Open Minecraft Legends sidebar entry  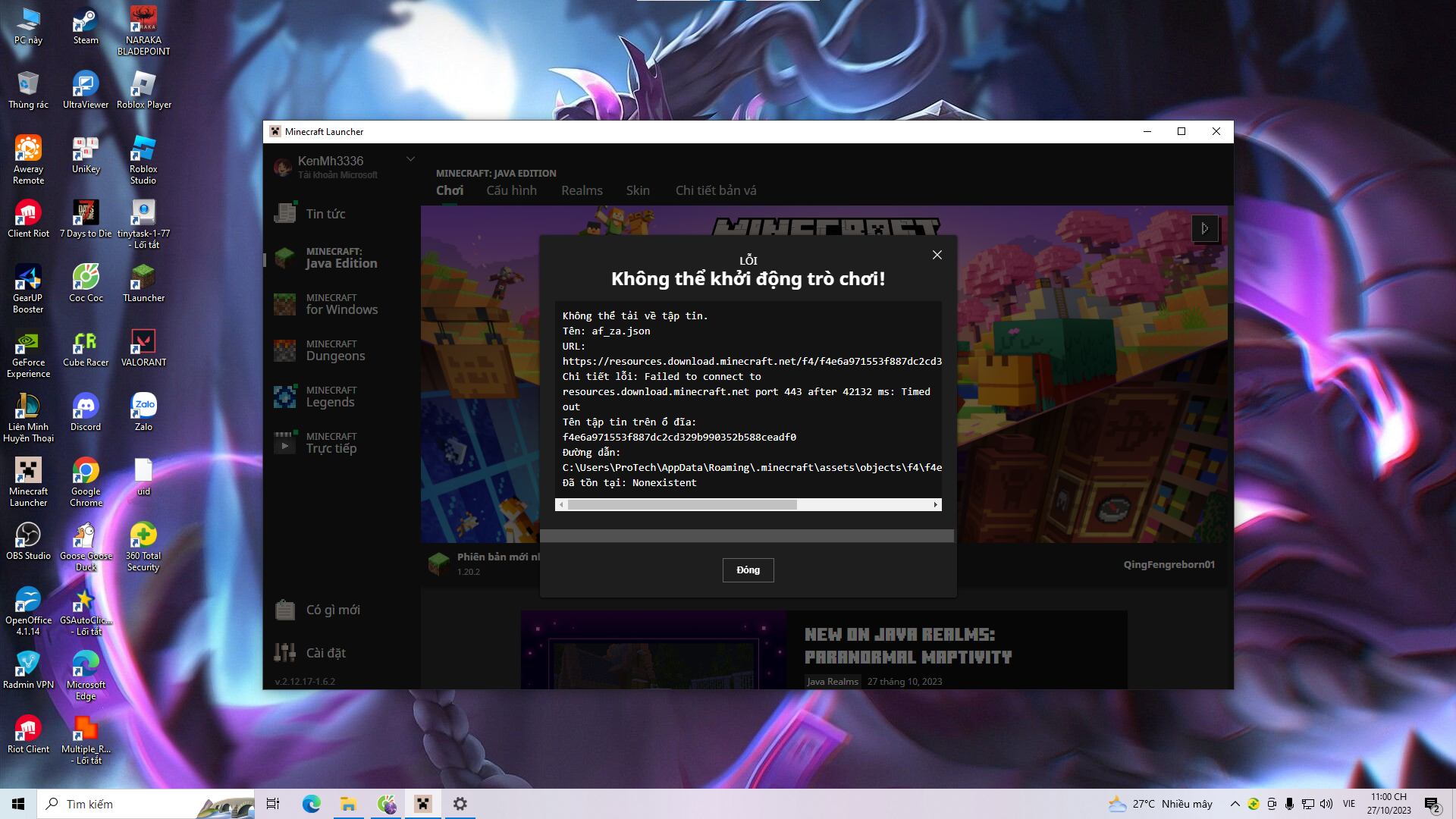[x=330, y=397]
